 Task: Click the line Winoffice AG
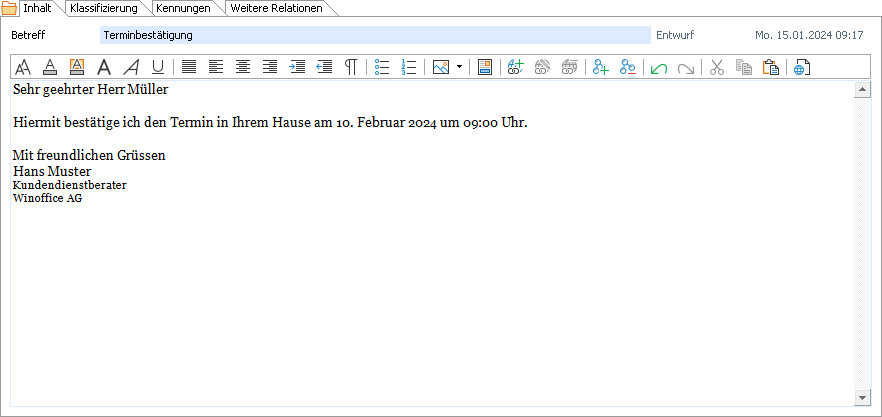coord(47,198)
